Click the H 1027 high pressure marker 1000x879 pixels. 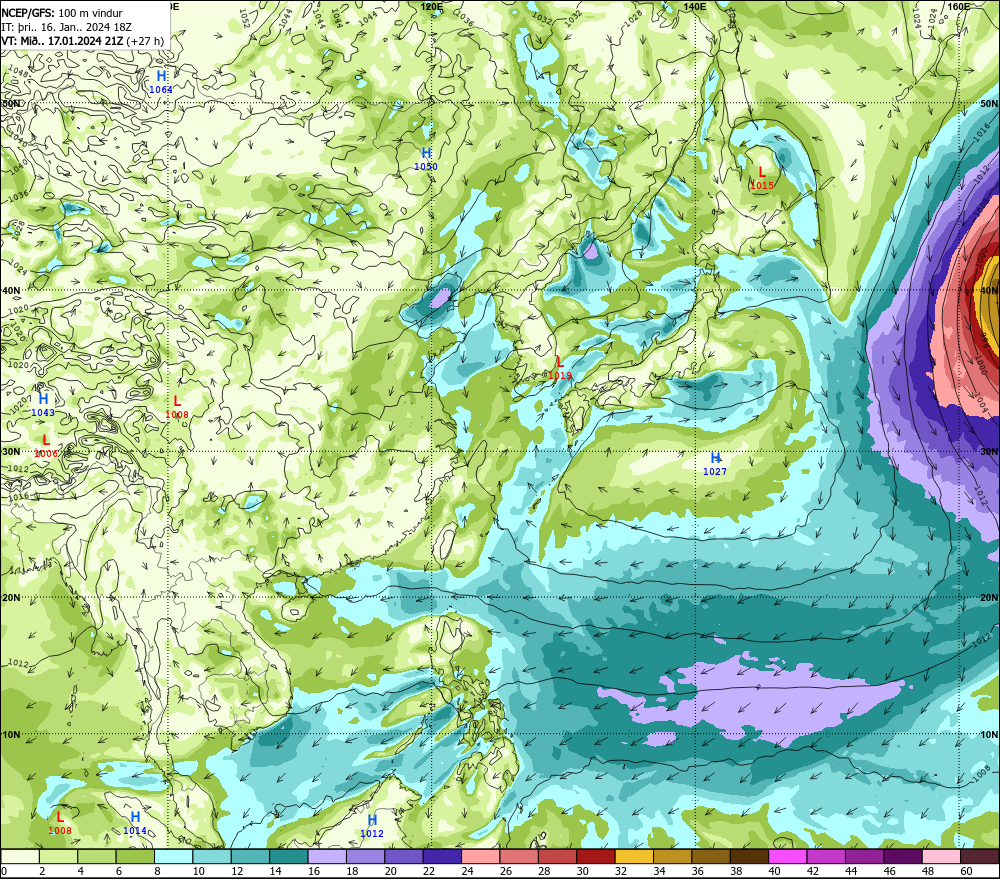coord(715,464)
